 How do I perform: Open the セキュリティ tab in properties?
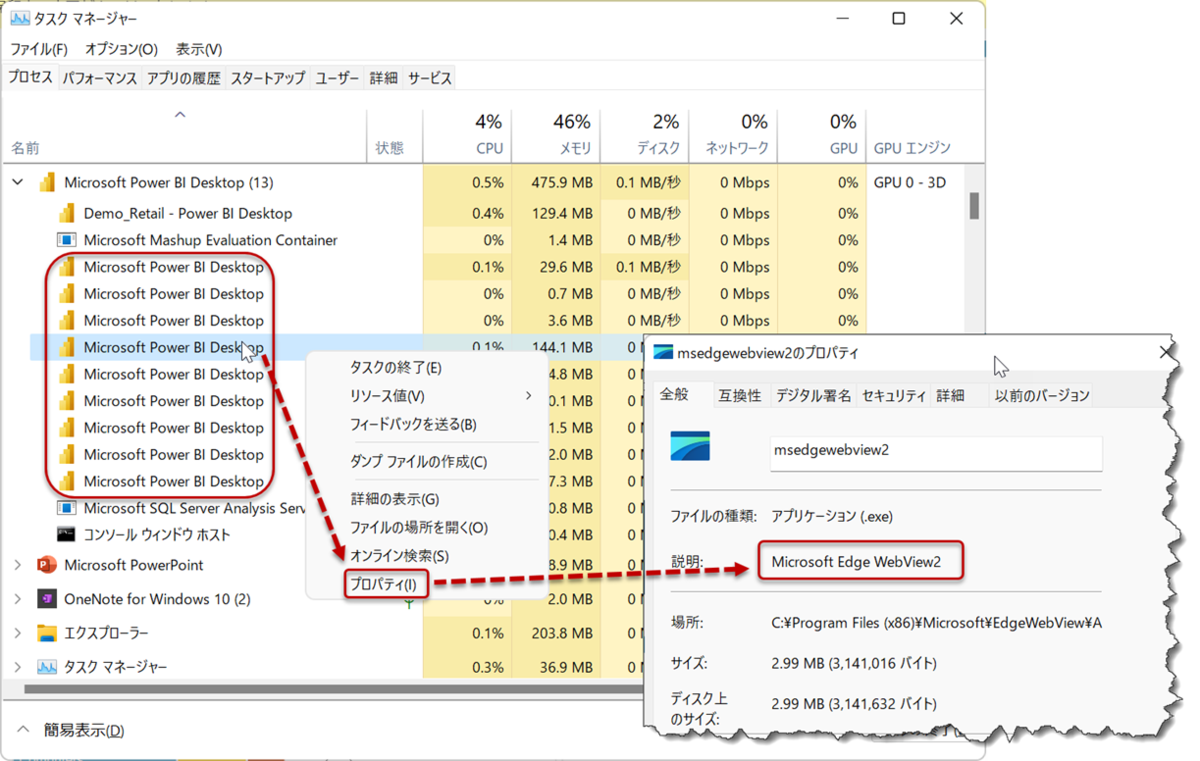click(893, 395)
